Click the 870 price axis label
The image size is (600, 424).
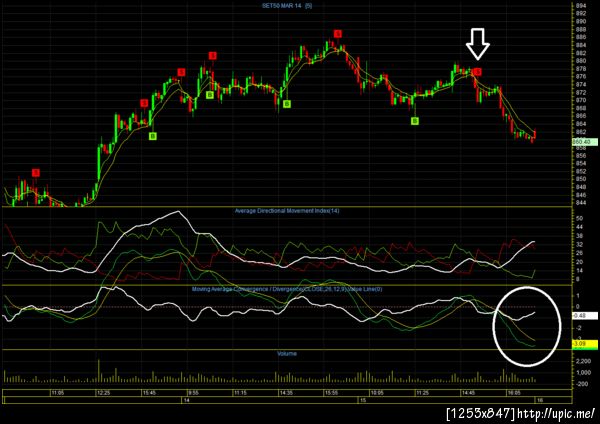coord(580,100)
